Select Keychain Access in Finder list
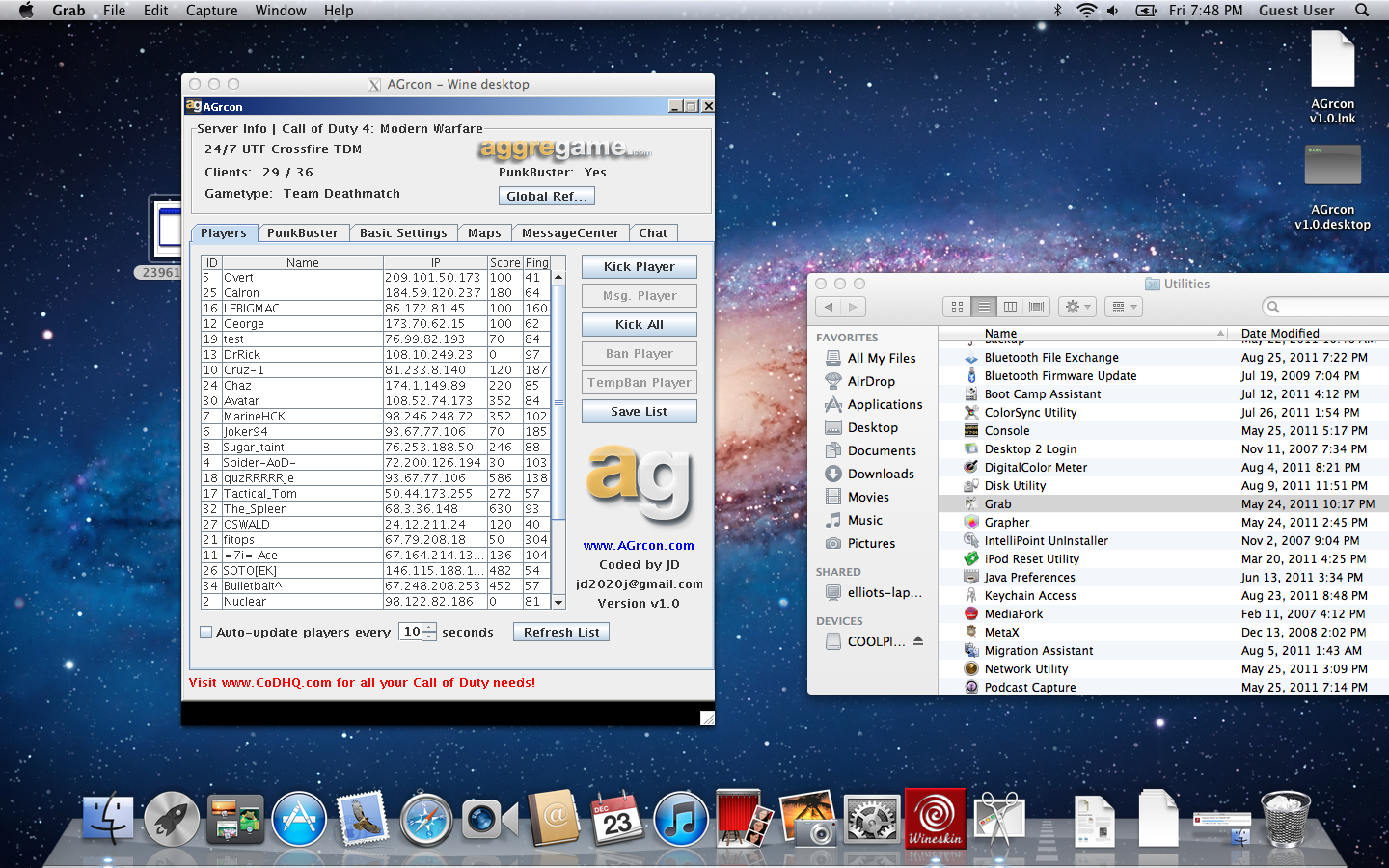The width and height of the screenshot is (1389, 868). coord(1163,596)
